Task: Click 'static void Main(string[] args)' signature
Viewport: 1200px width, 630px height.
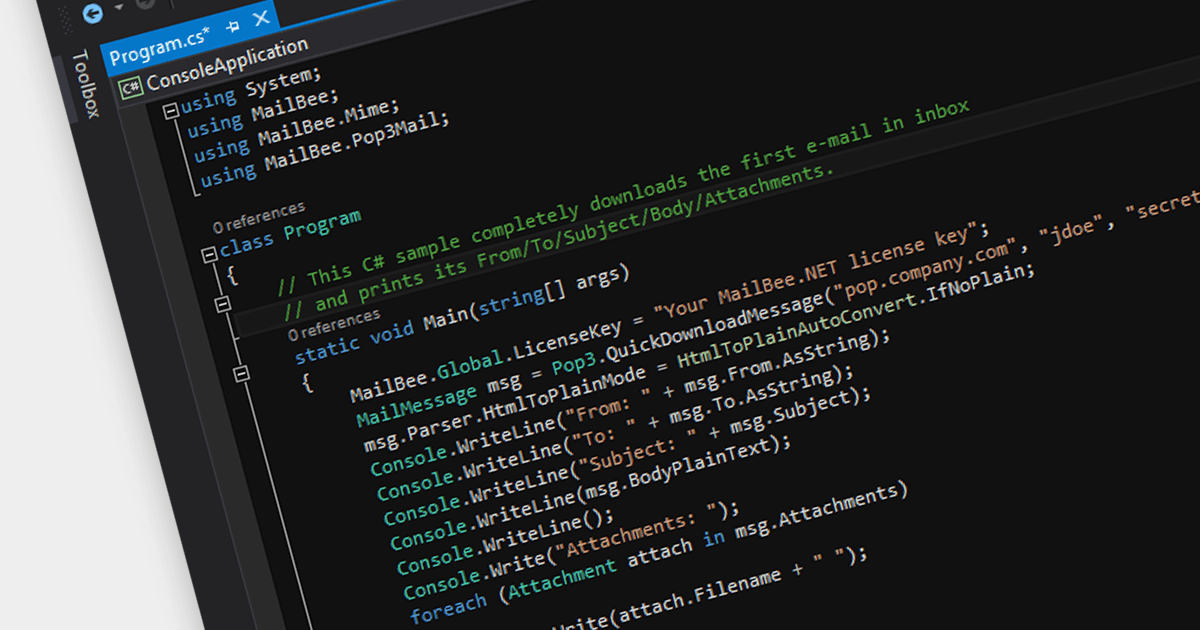Action: (462, 314)
